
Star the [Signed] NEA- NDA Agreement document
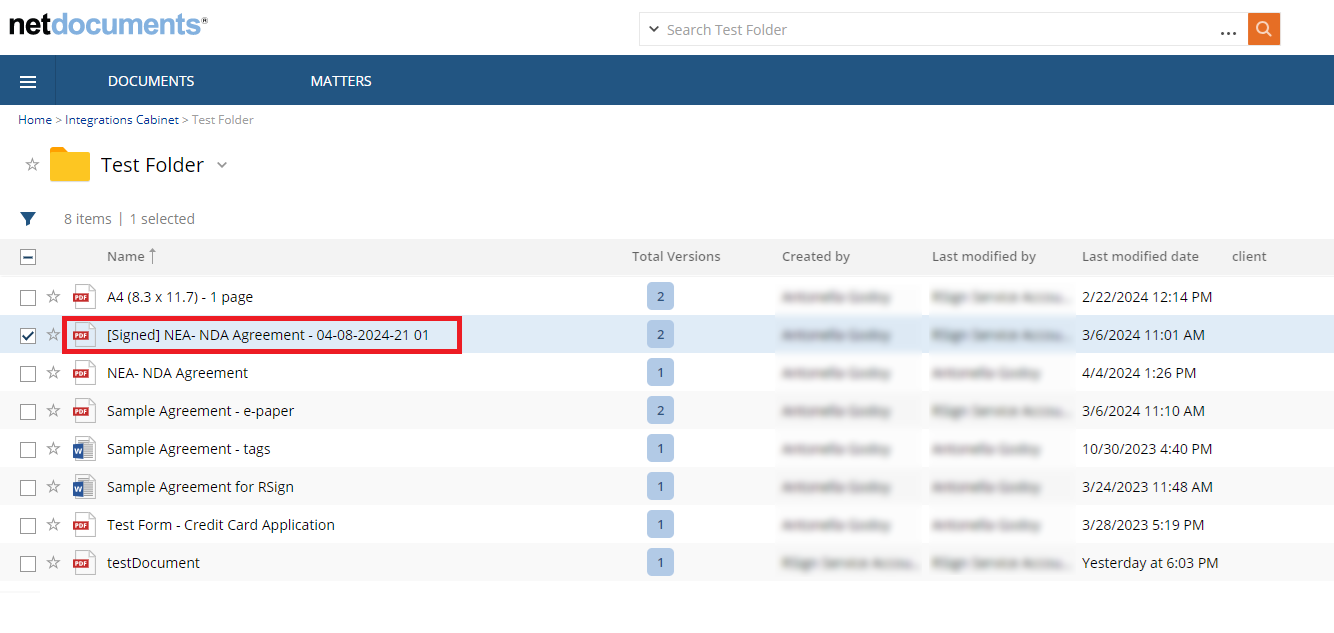[x=54, y=334]
